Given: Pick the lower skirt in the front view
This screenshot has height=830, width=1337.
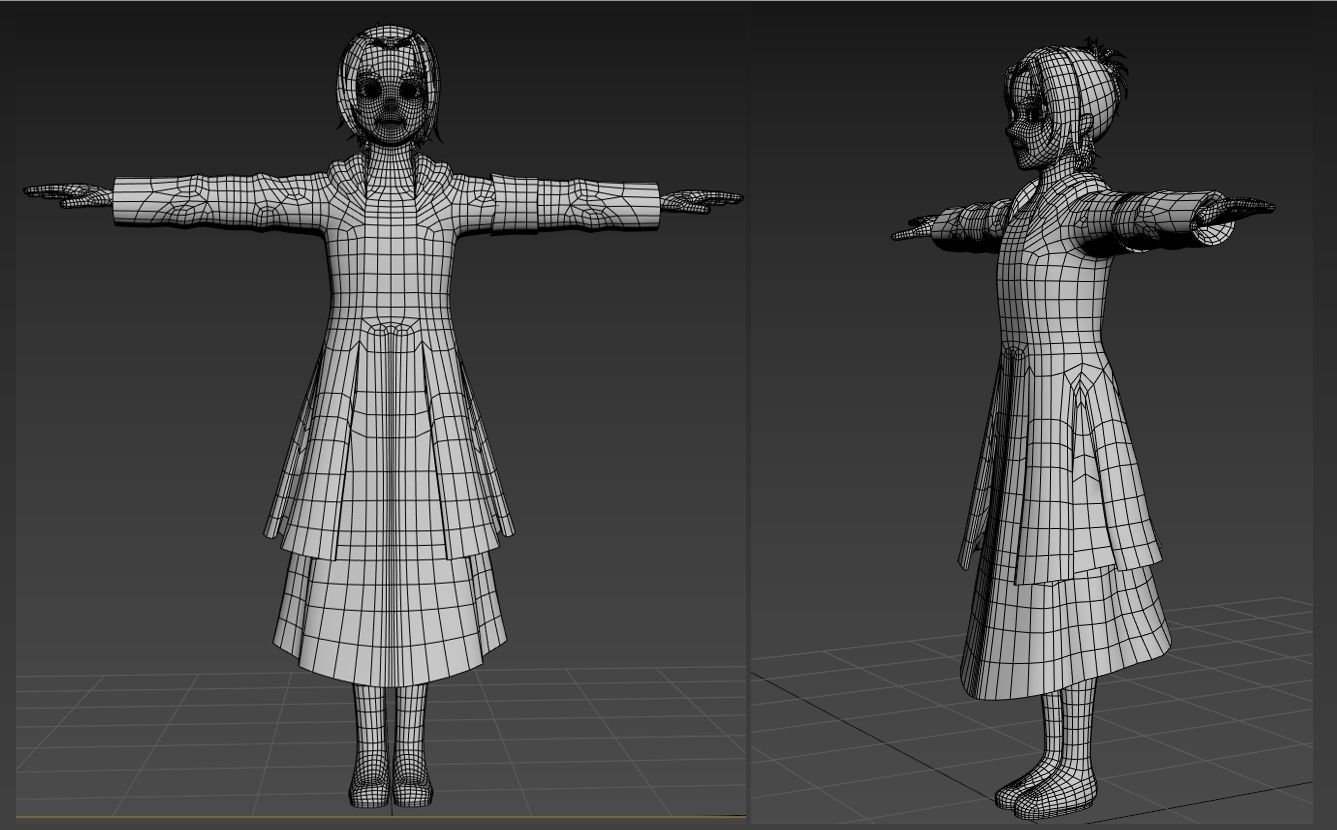Looking at the screenshot, I should (389, 617).
